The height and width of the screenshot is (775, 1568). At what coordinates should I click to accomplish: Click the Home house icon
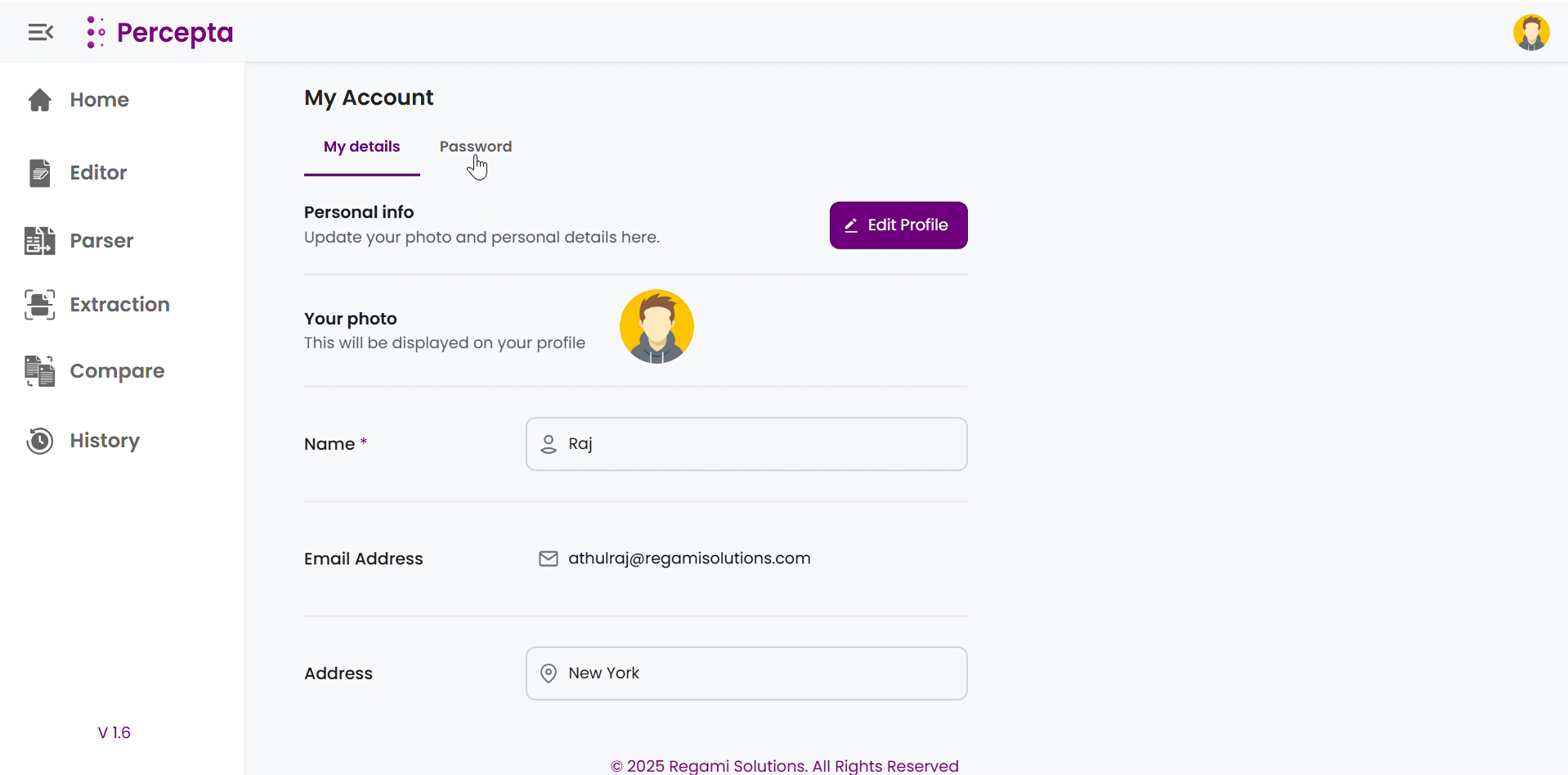pos(39,100)
